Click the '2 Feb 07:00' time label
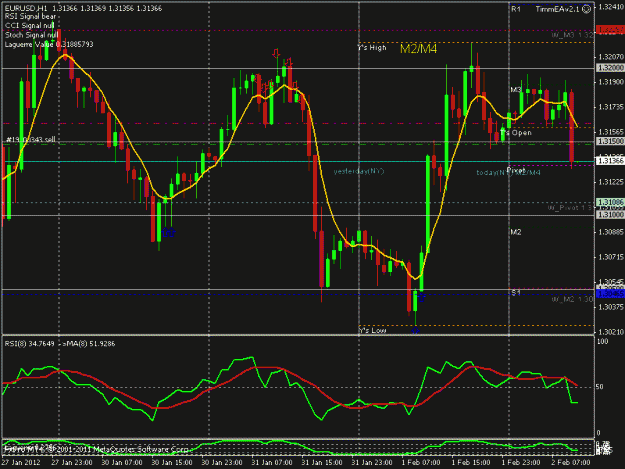625x469 pixels. [x=571, y=462]
